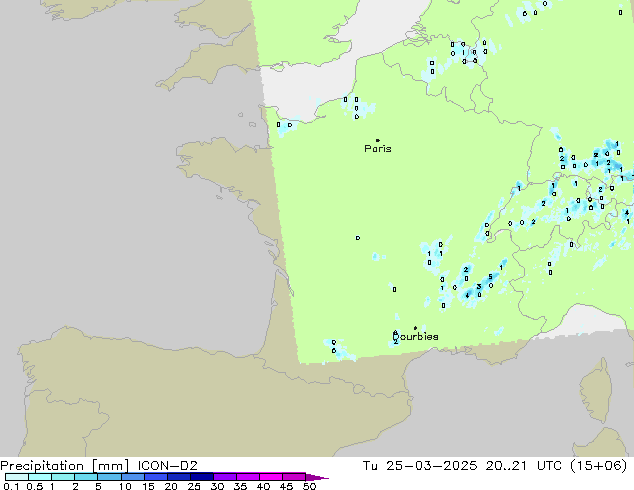
Task: Click the 15–20 mm legend color swatch
Action: pos(156,477)
